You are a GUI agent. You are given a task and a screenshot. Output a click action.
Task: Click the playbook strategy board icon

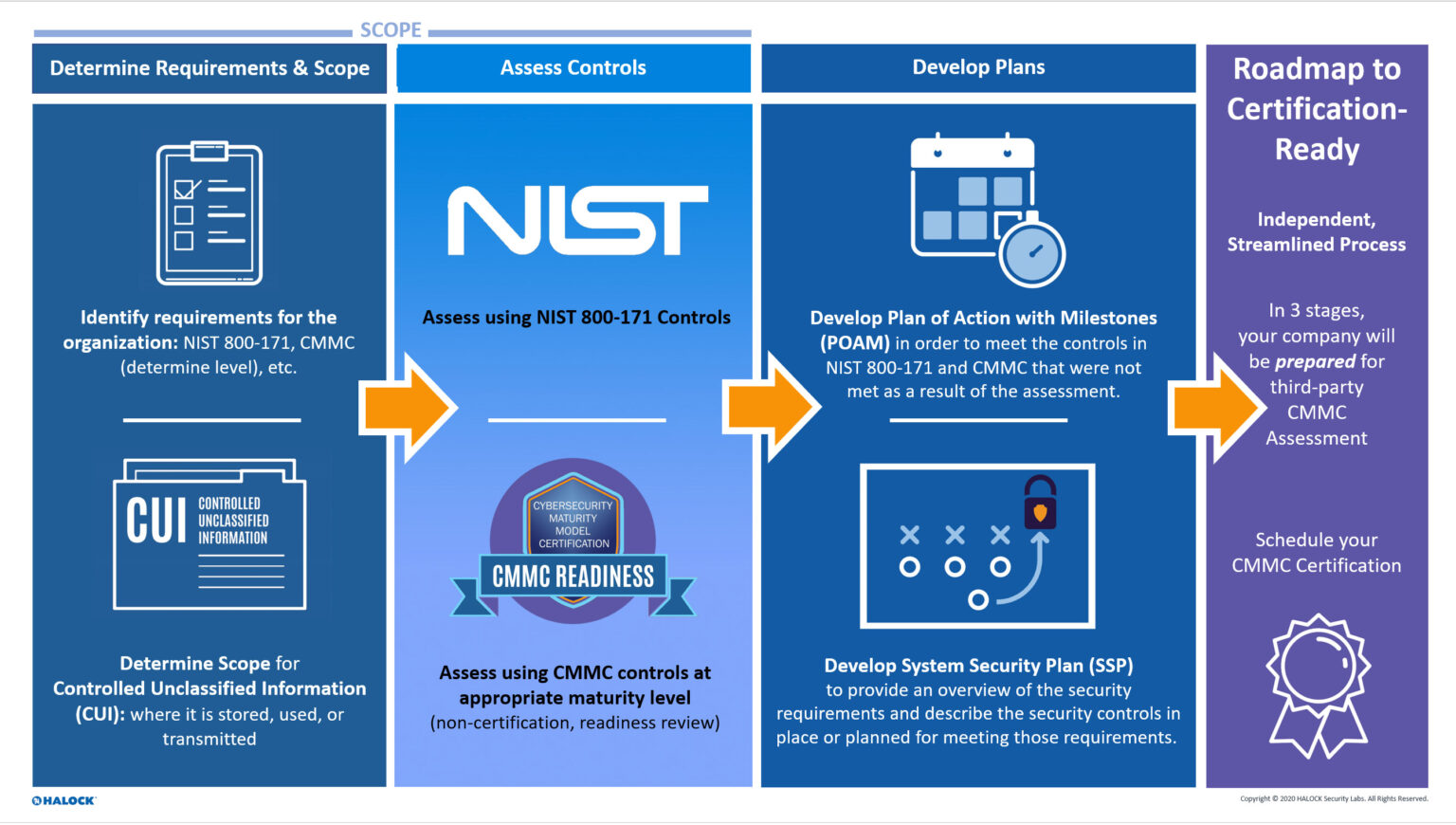point(977,546)
